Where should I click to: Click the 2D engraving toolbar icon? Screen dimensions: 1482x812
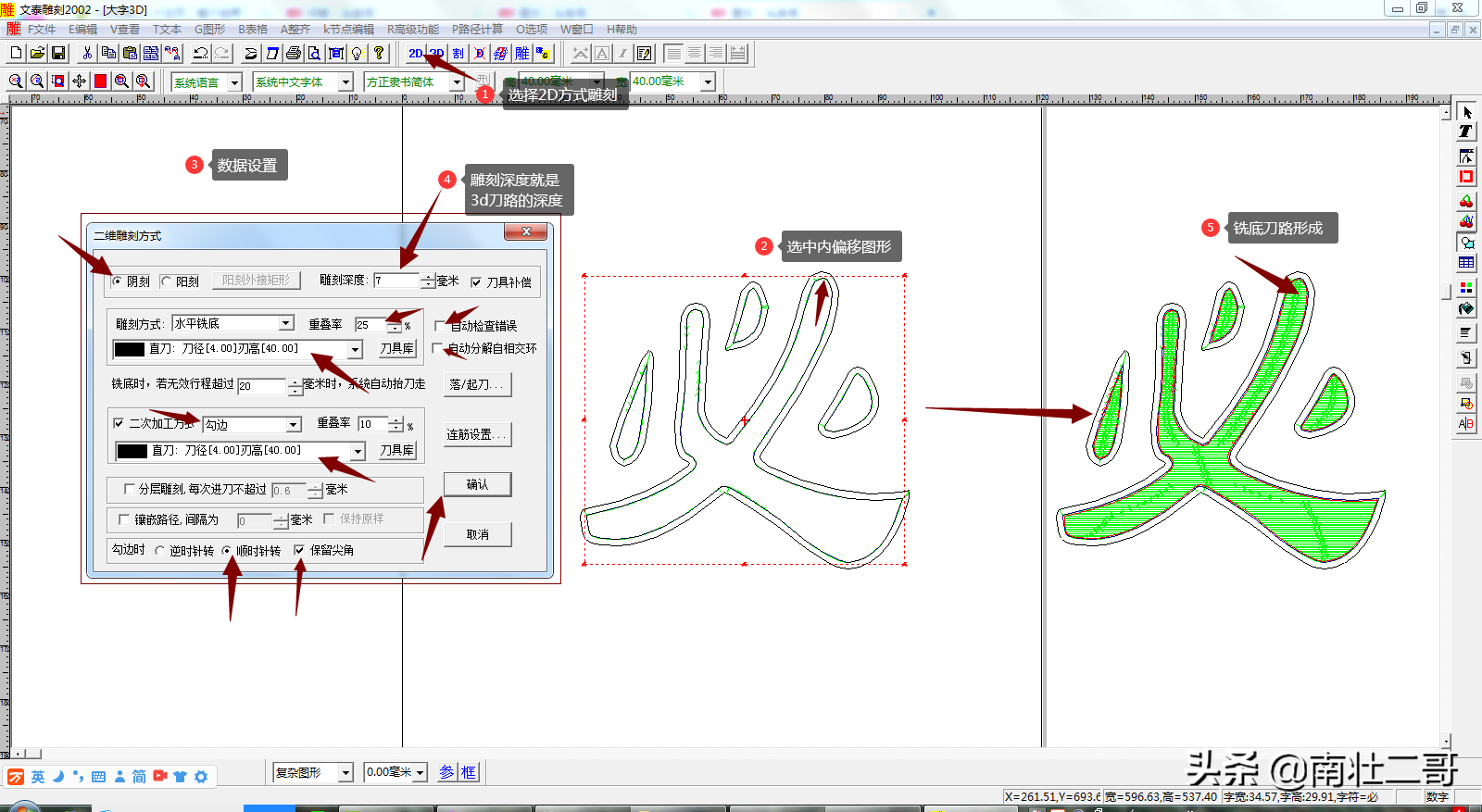415,54
